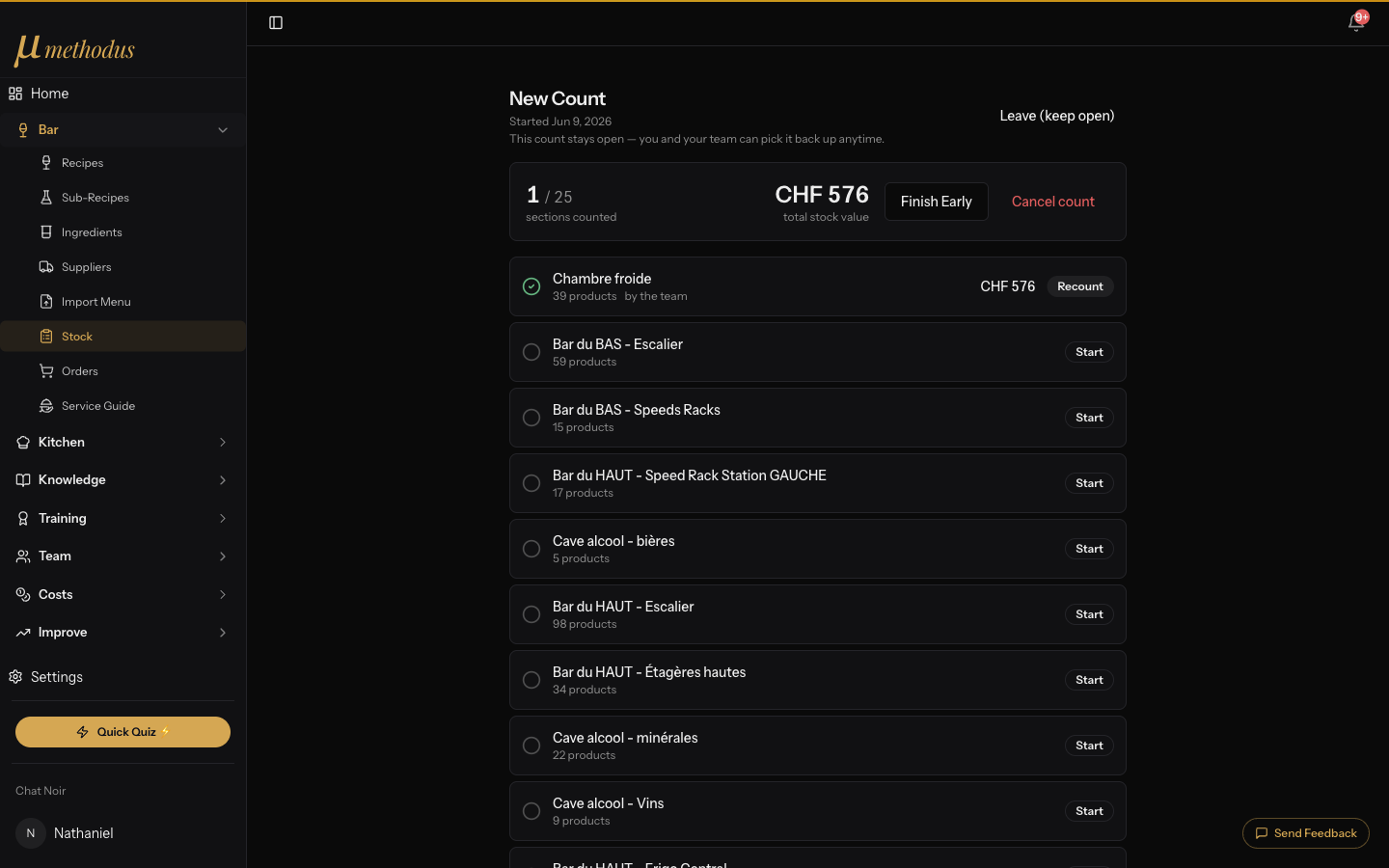
Task: Click the Improve trending icon
Action: (x=23, y=633)
